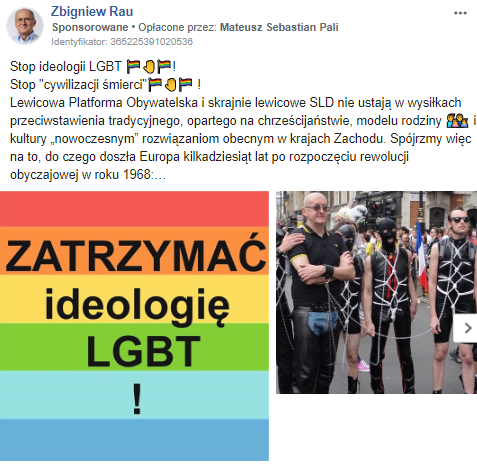The image size is (477, 470).
Task: Click the raised hand emoji after "LGBT"
Action: (149, 66)
